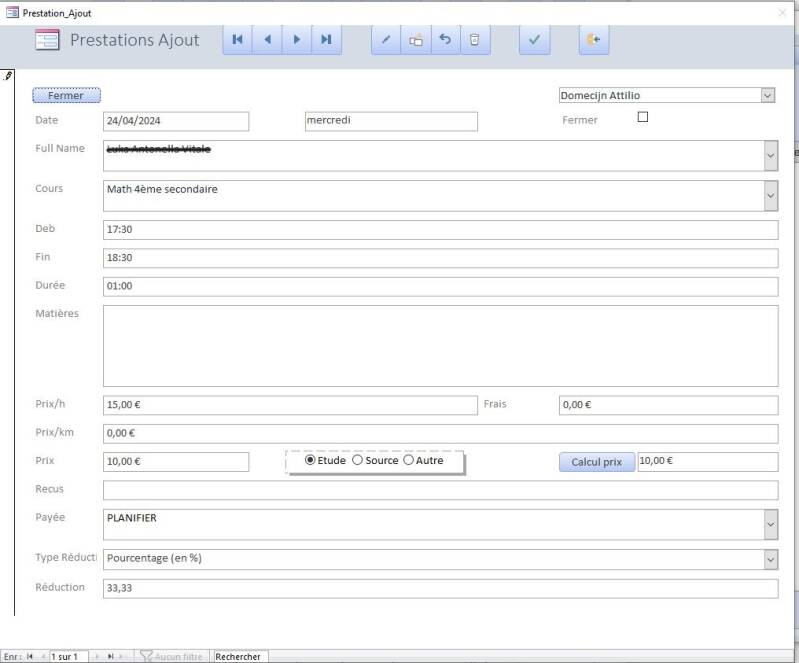Image resolution: width=799 pixels, height=663 pixels.
Task: Go to first record in toolbar
Action: point(237,40)
